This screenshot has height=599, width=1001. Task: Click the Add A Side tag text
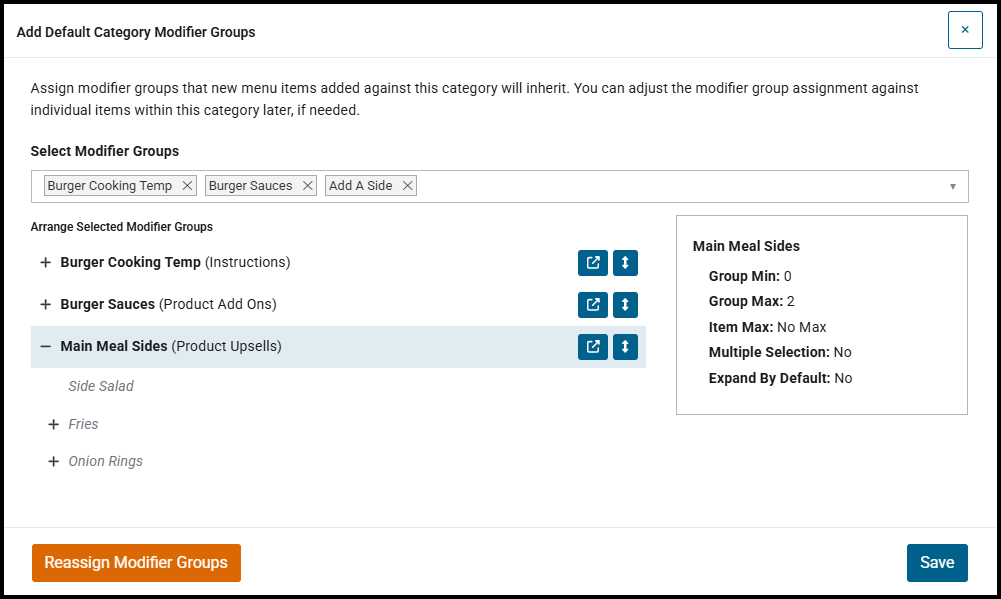click(x=361, y=186)
